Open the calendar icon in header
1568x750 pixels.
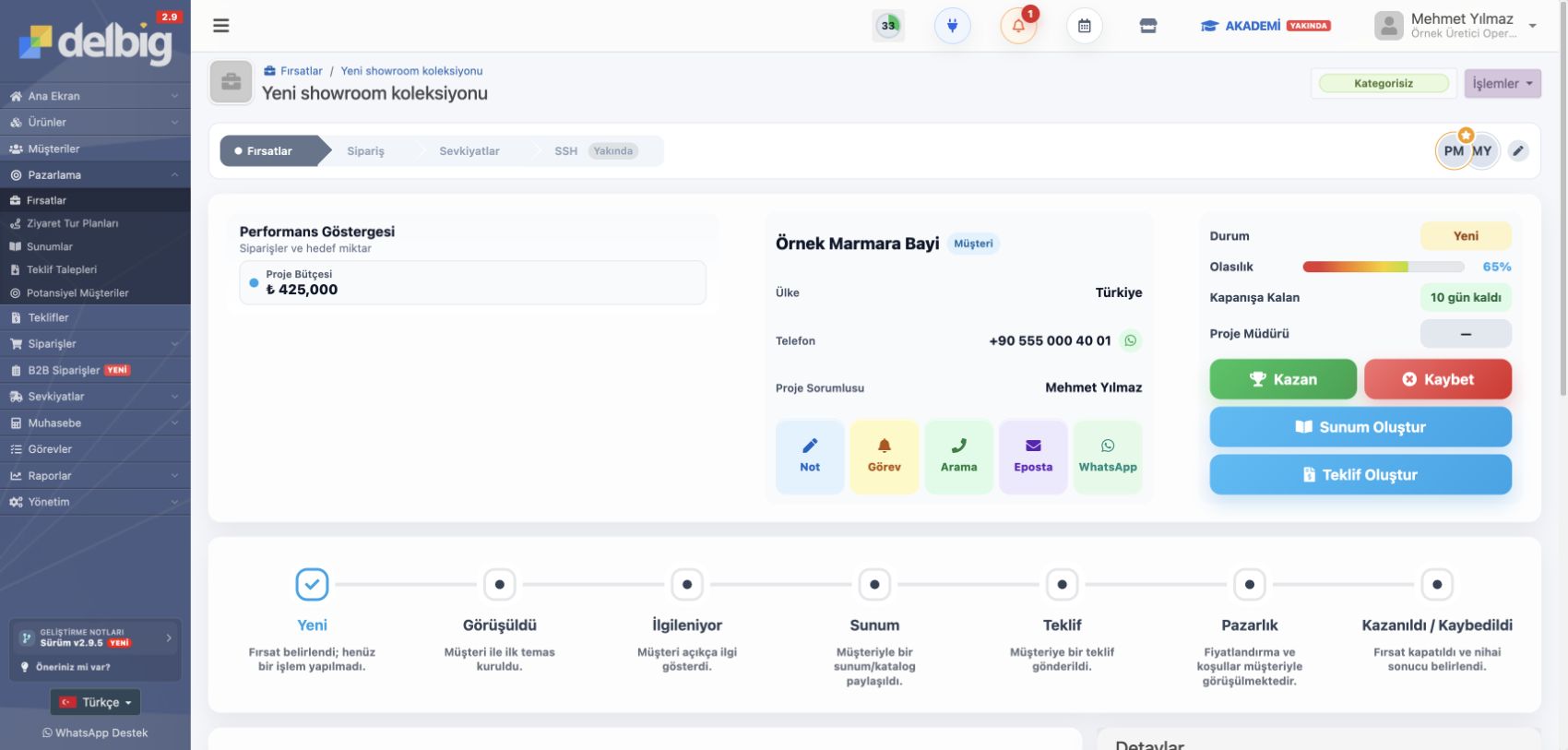[1085, 26]
